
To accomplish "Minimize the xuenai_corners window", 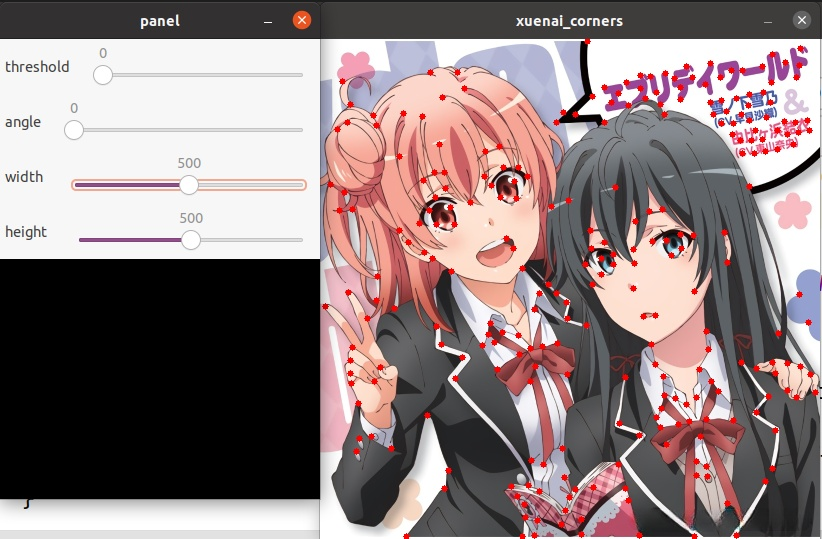I will (767, 20).
